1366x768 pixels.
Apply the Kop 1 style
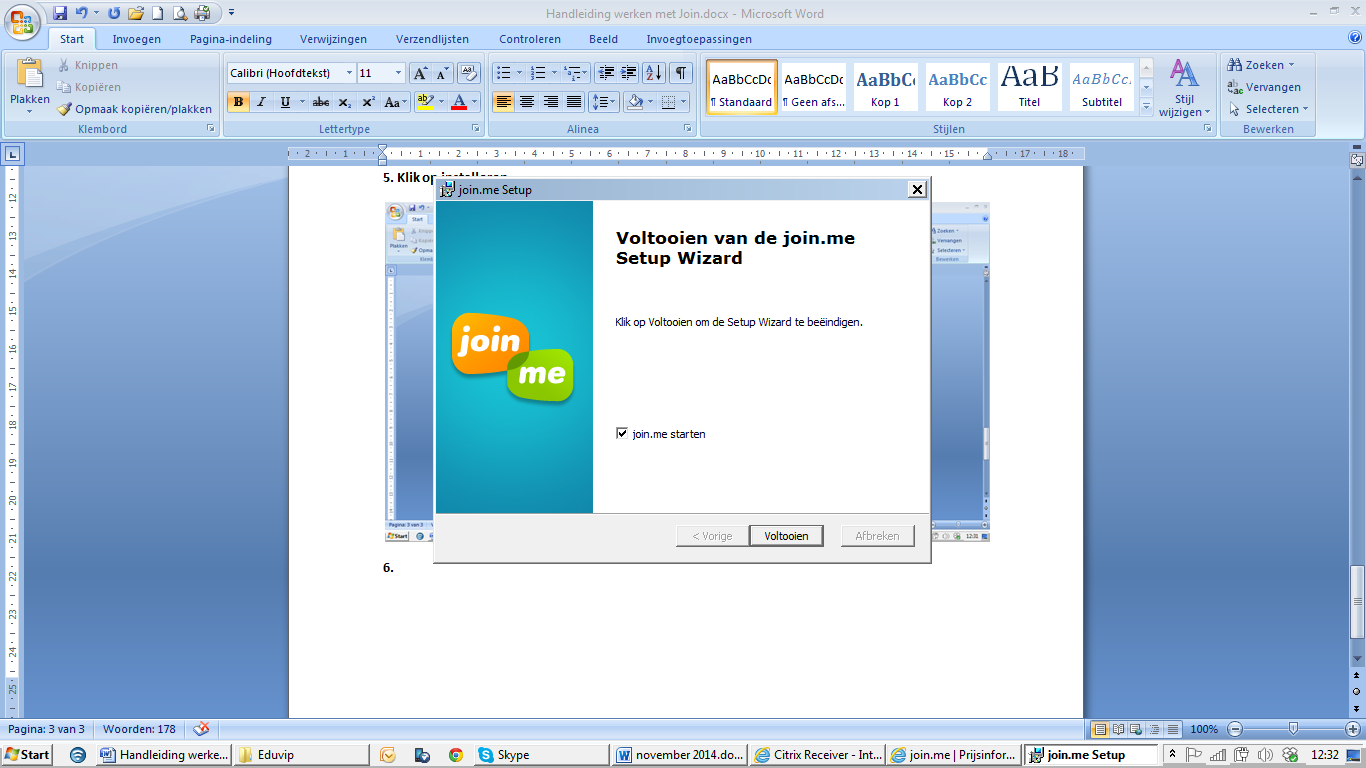pyautogui.click(x=885, y=88)
